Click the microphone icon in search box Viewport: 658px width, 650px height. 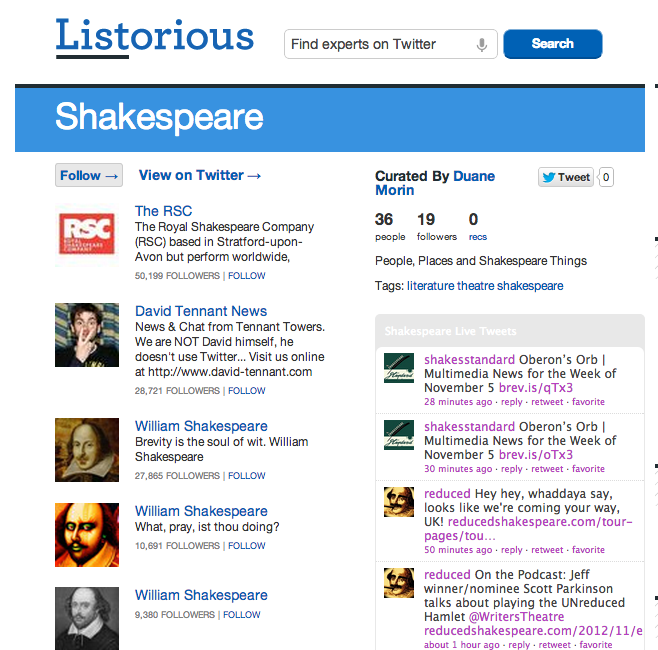[x=482, y=44]
